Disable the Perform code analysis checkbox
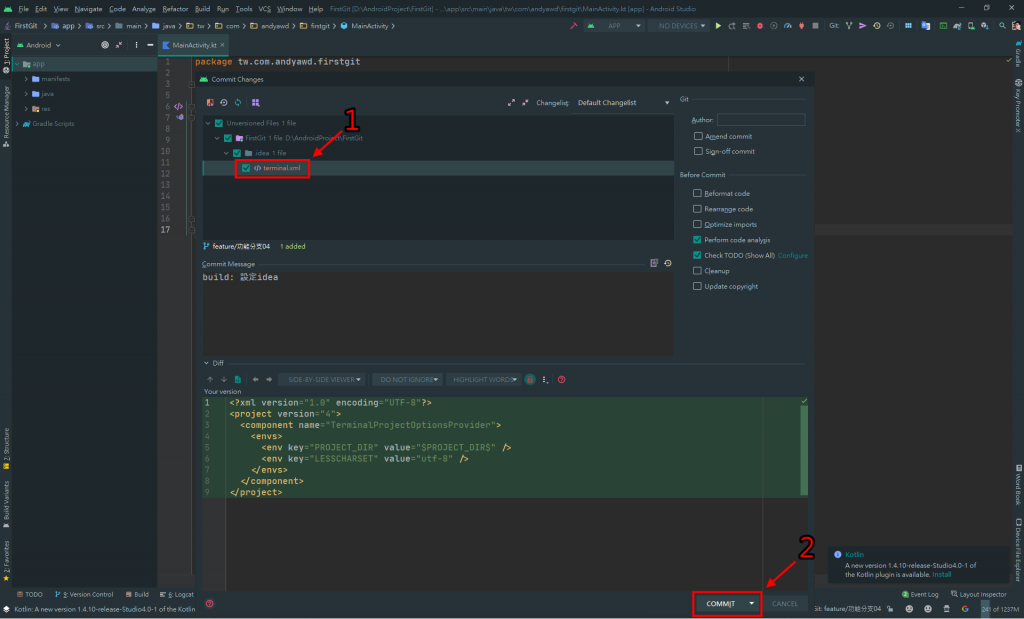 point(697,240)
